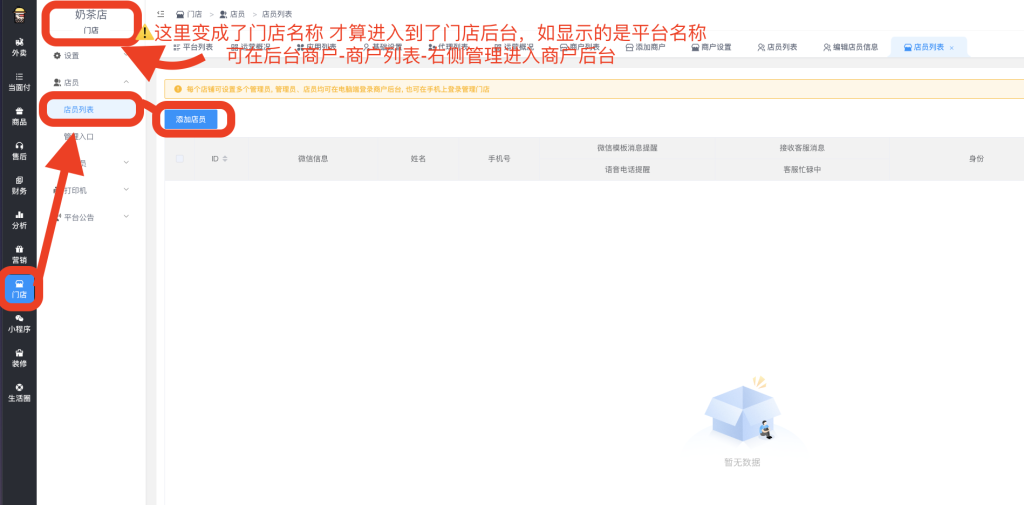Open the 小程序 mini program section
This screenshot has height=505, width=1024.
pyautogui.click(x=18, y=322)
